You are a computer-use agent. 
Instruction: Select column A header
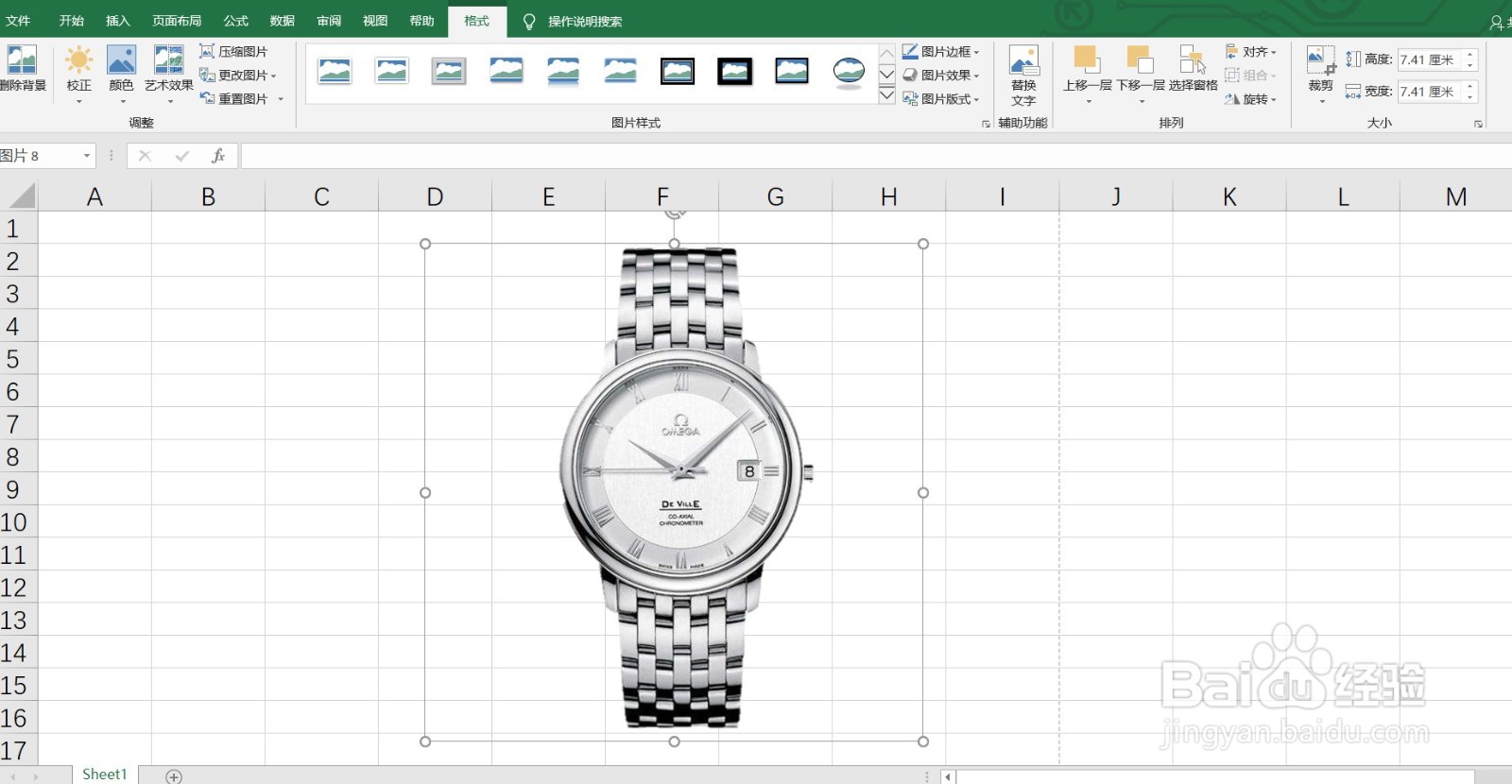[x=94, y=196]
